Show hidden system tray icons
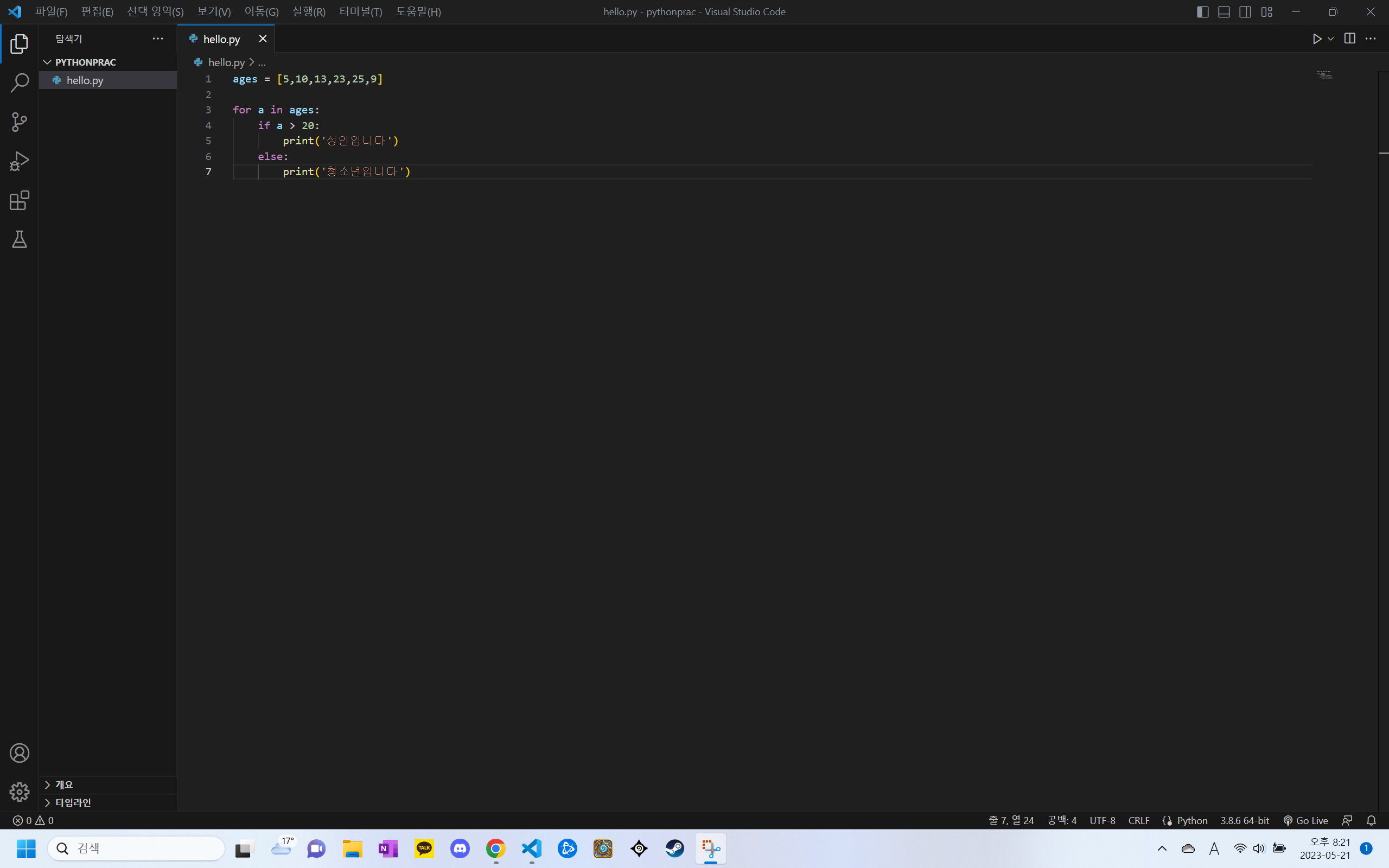 coord(1162,848)
